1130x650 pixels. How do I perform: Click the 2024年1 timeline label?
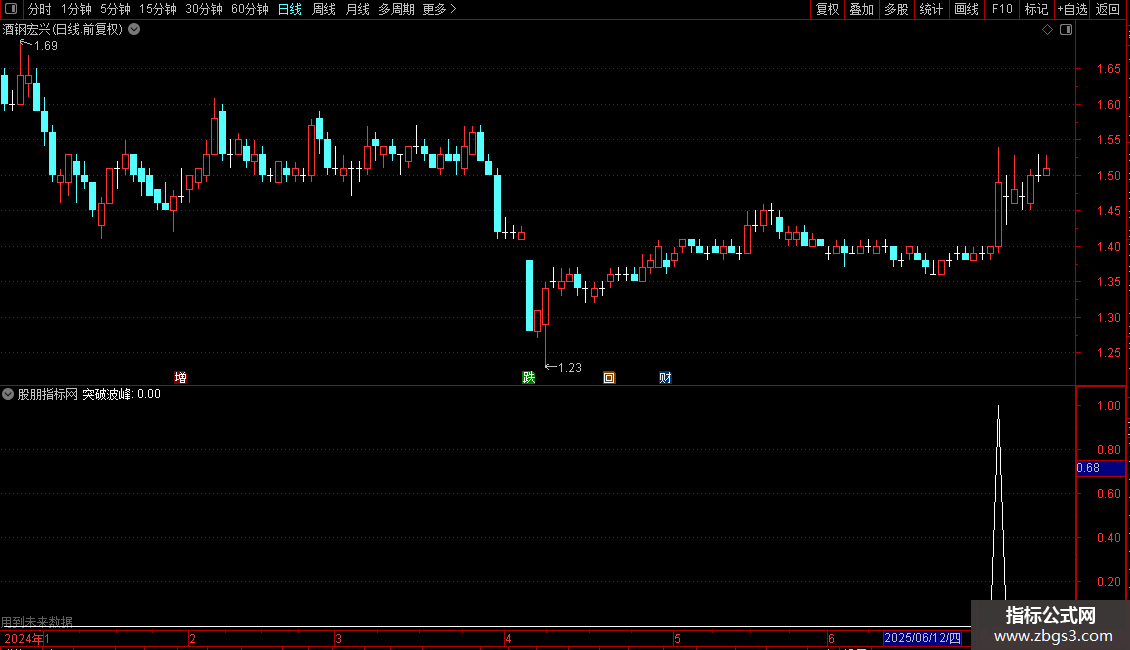click(x=27, y=638)
